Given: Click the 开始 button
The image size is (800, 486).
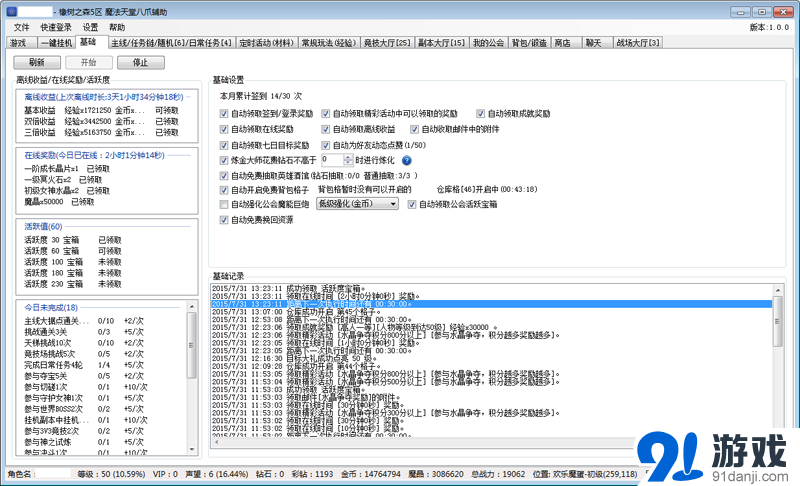Looking at the screenshot, I should 89,63.
